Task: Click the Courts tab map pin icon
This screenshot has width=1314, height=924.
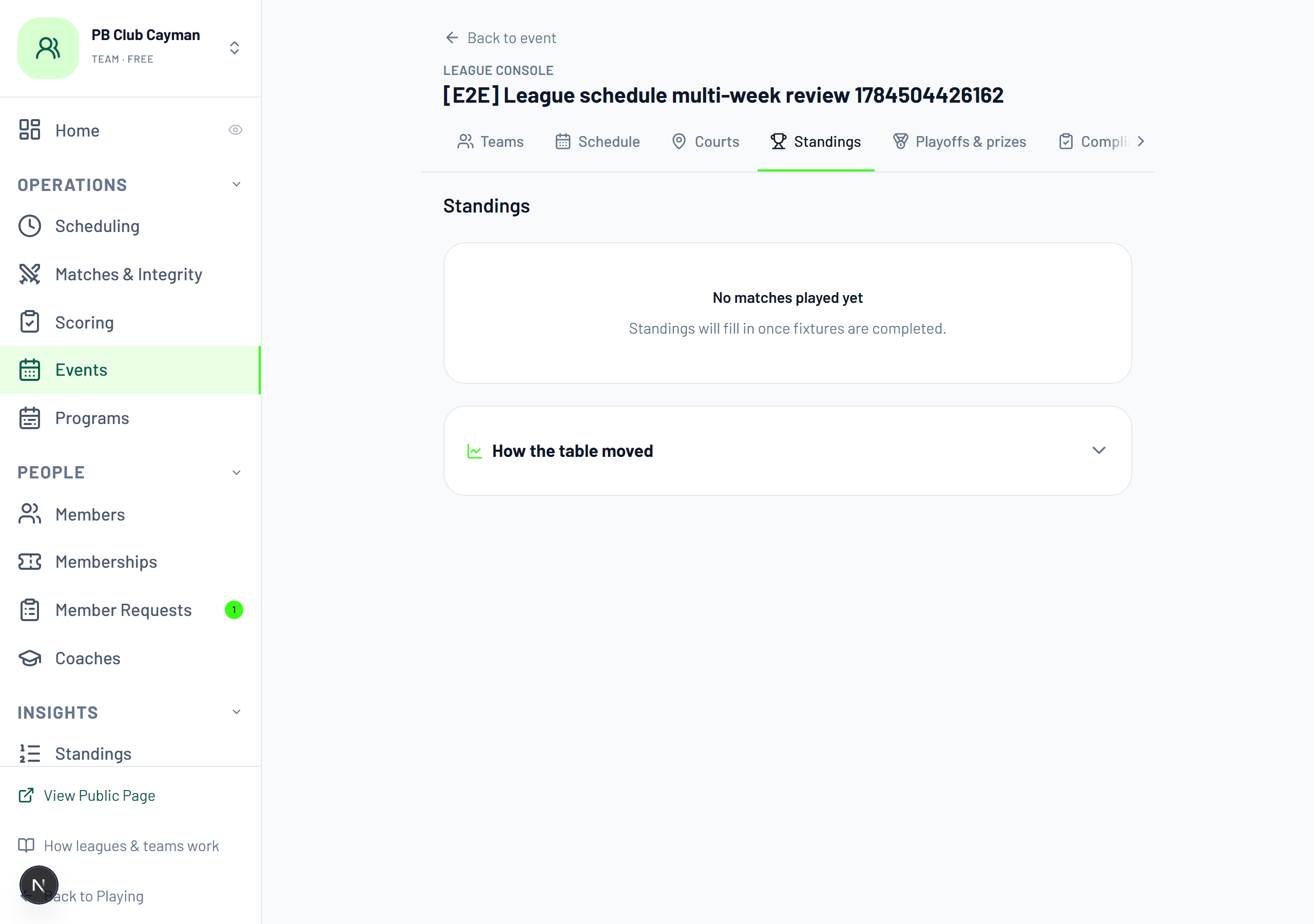Action: point(679,141)
